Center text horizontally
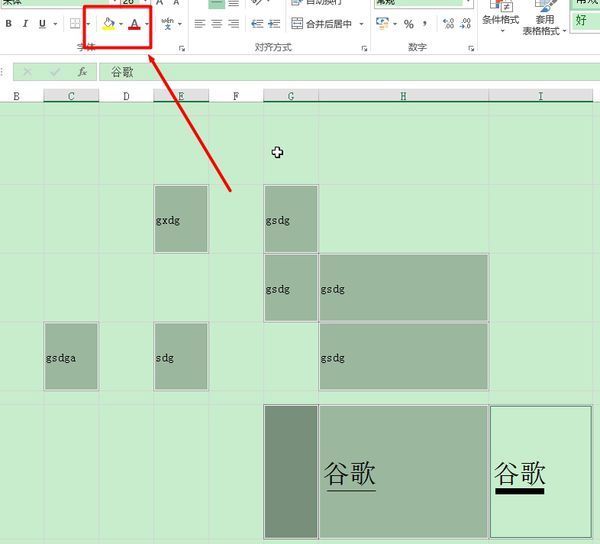The width and height of the screenshot is (600, 544). (x=217, y=24)
